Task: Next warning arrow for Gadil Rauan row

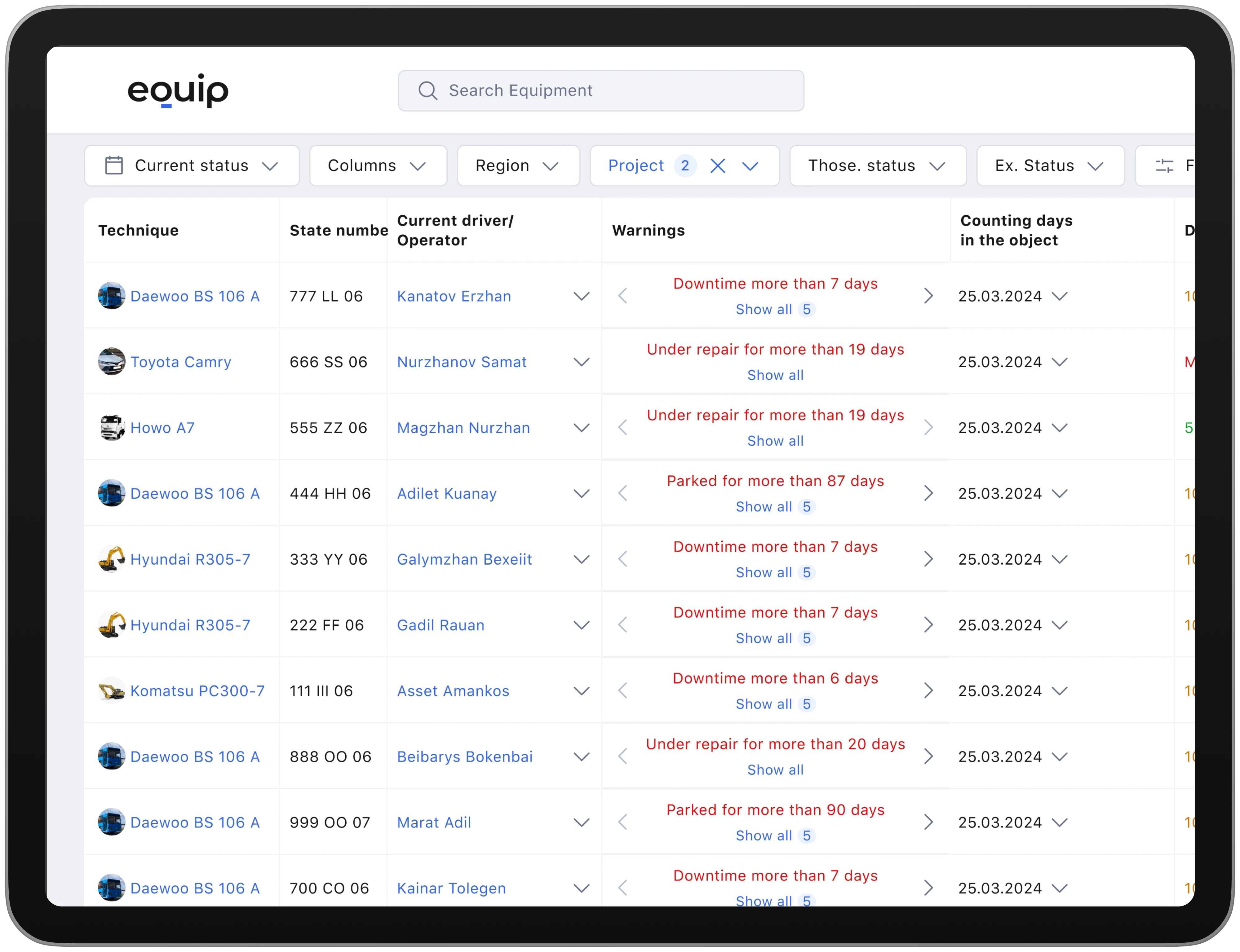Action: 928,624
